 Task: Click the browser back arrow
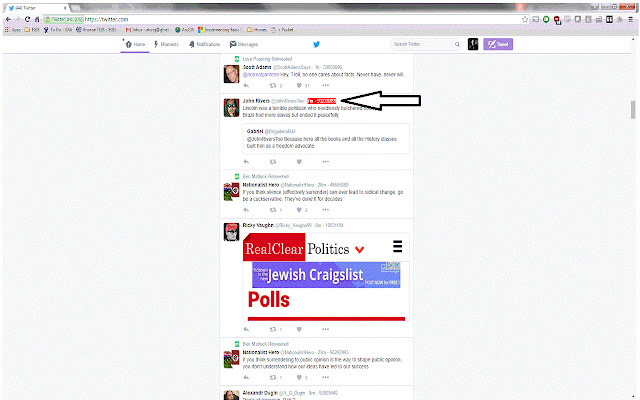click(8, 19)
